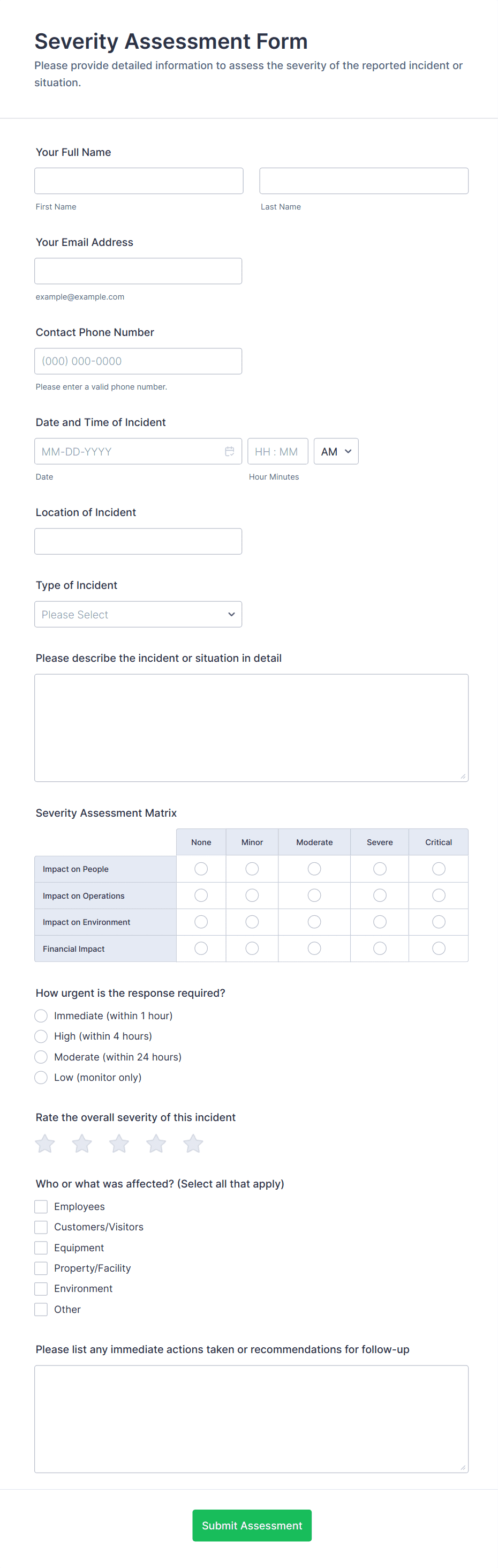Viewport: 498px width, 1568px height.
Task: Rate severity with the first star
Action: 45,1143
